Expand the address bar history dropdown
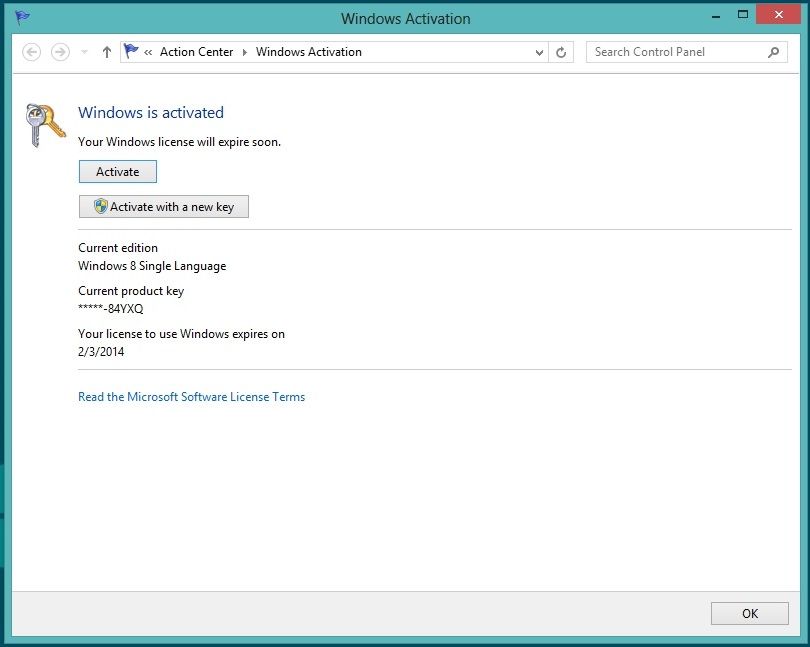The image size is (810, 647). pyautogui.click(x=540, y=52)
